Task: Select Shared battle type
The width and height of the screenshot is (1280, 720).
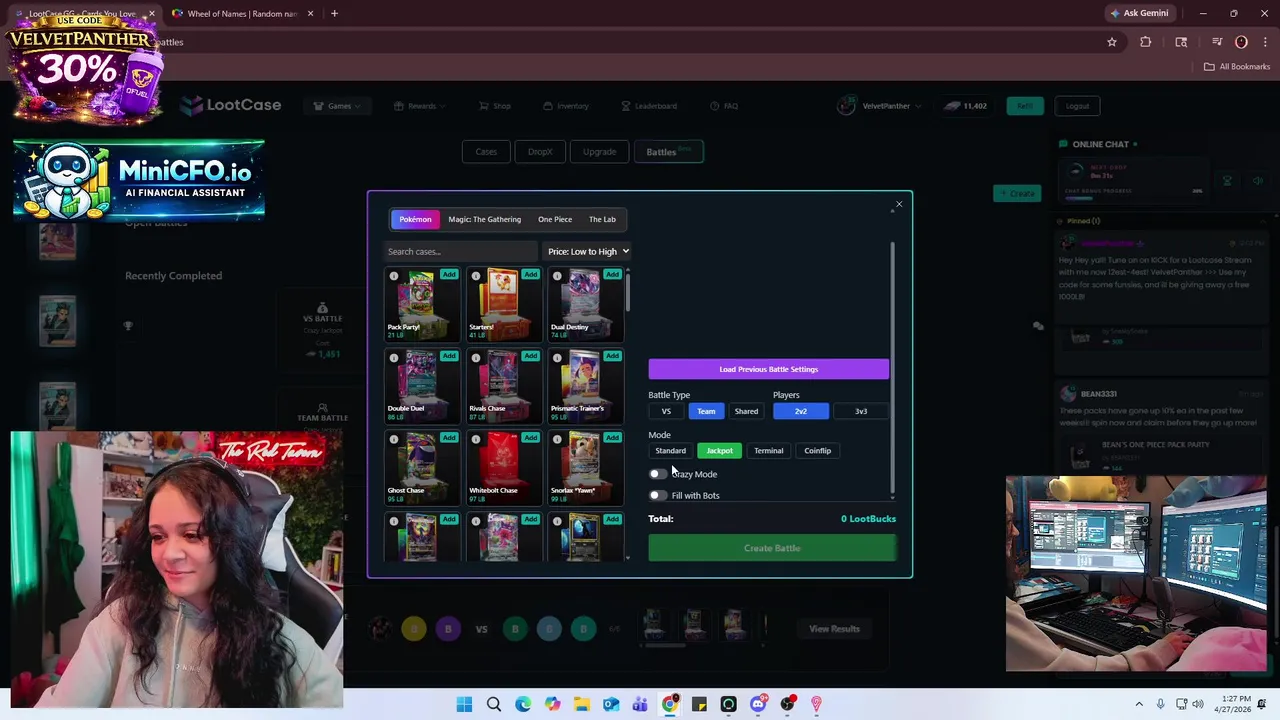Action: 746,411
